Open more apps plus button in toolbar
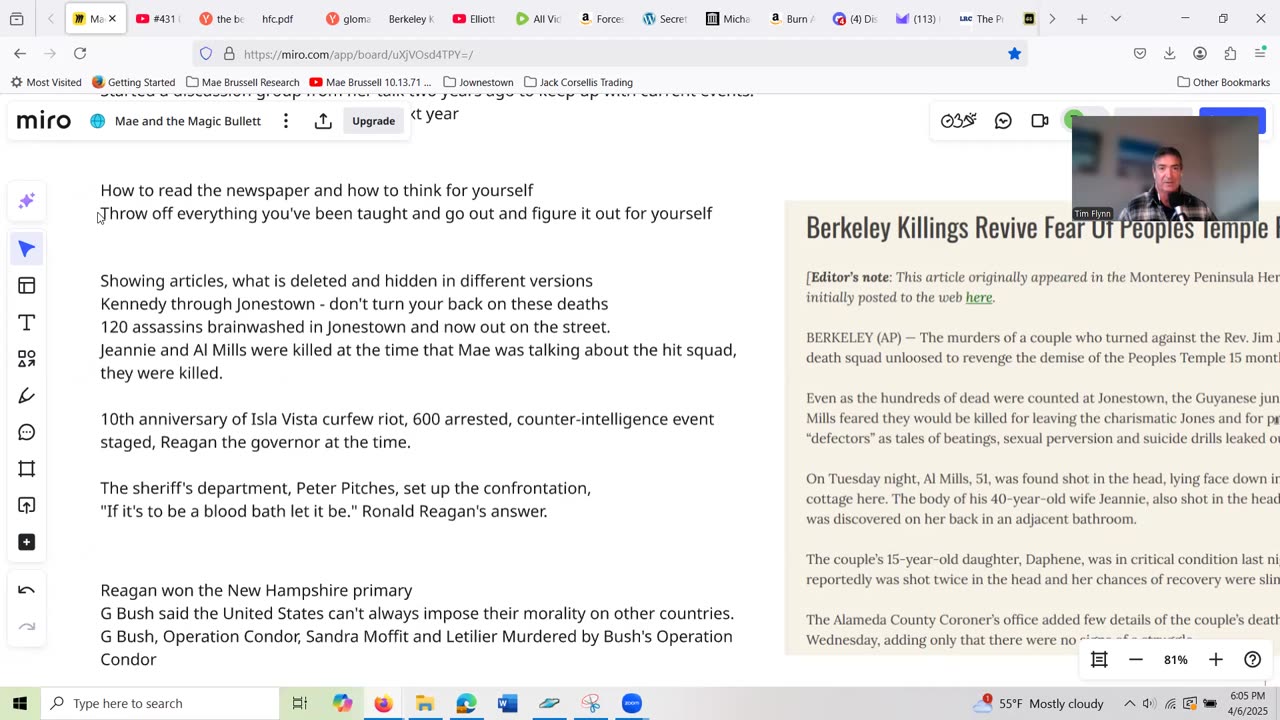Viewport: 1280px width, 720px height. [27, 542]
